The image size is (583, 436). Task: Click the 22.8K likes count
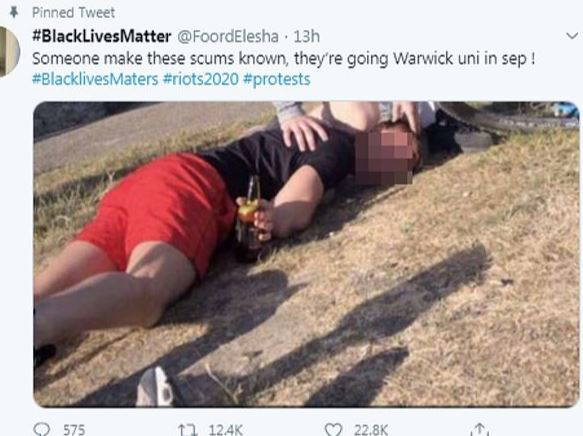pos(371,430)
